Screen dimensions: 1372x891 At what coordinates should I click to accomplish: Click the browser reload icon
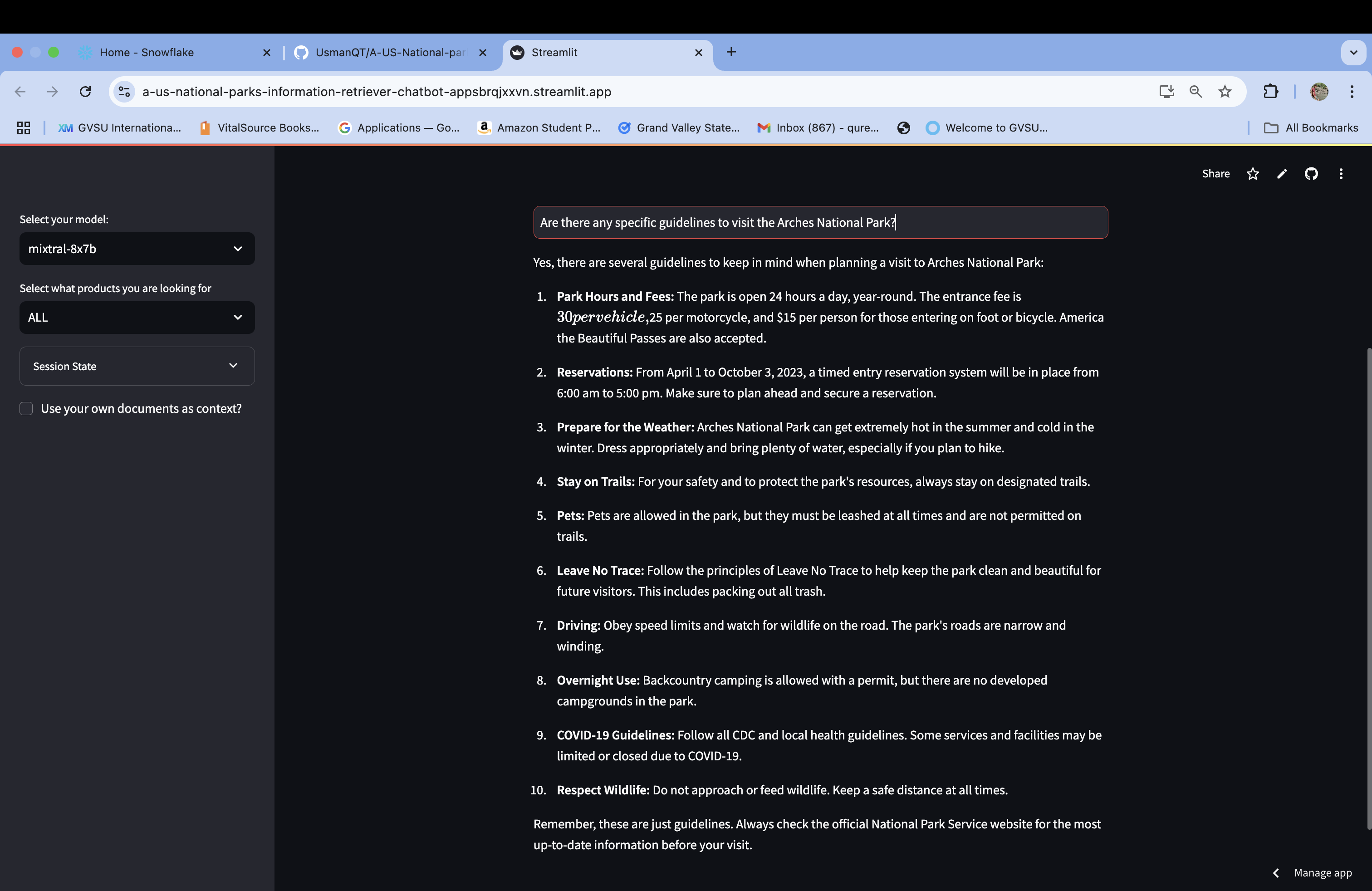[85, 92]
